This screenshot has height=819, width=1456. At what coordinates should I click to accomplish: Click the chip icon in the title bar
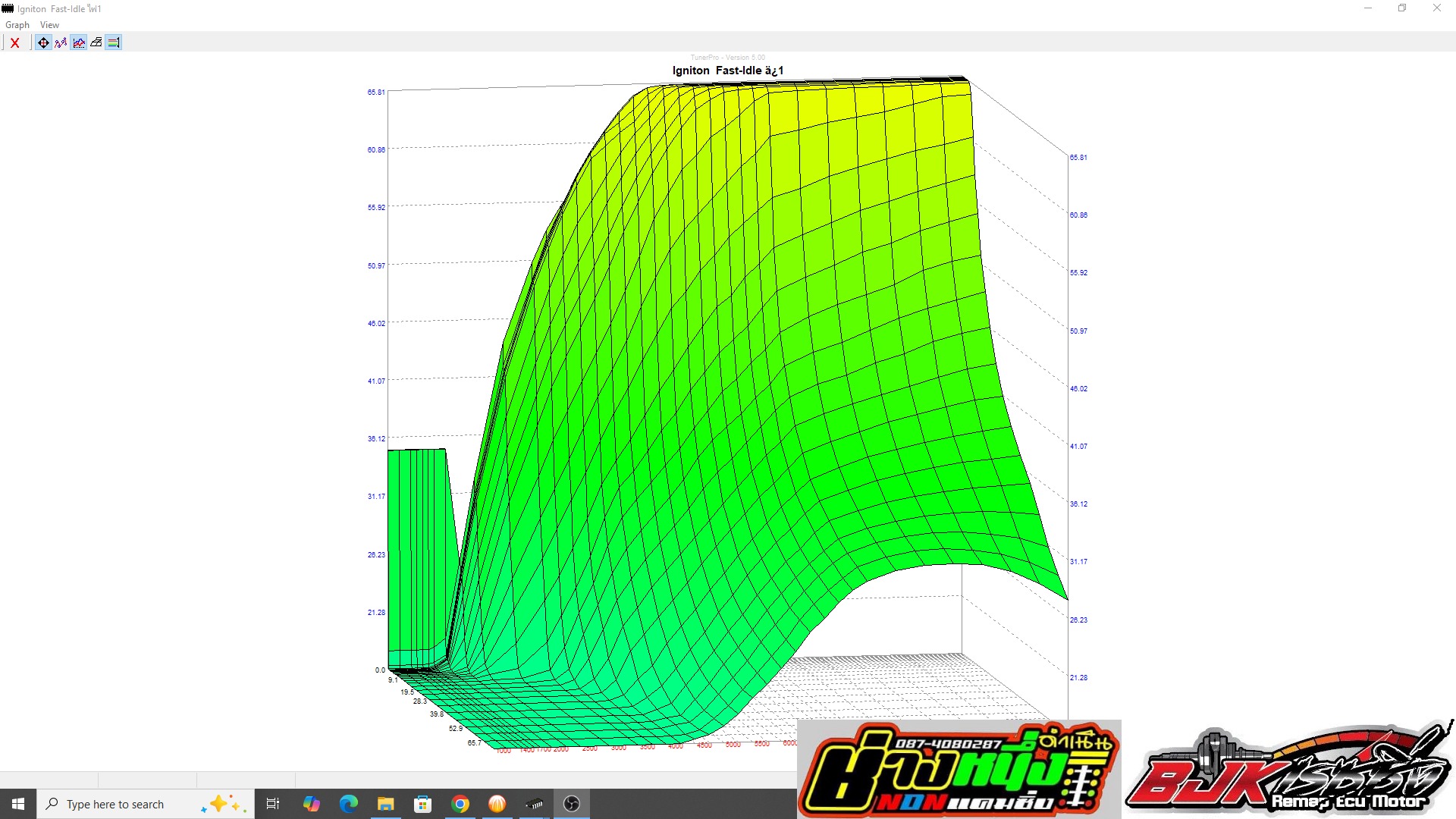[8, 8]
